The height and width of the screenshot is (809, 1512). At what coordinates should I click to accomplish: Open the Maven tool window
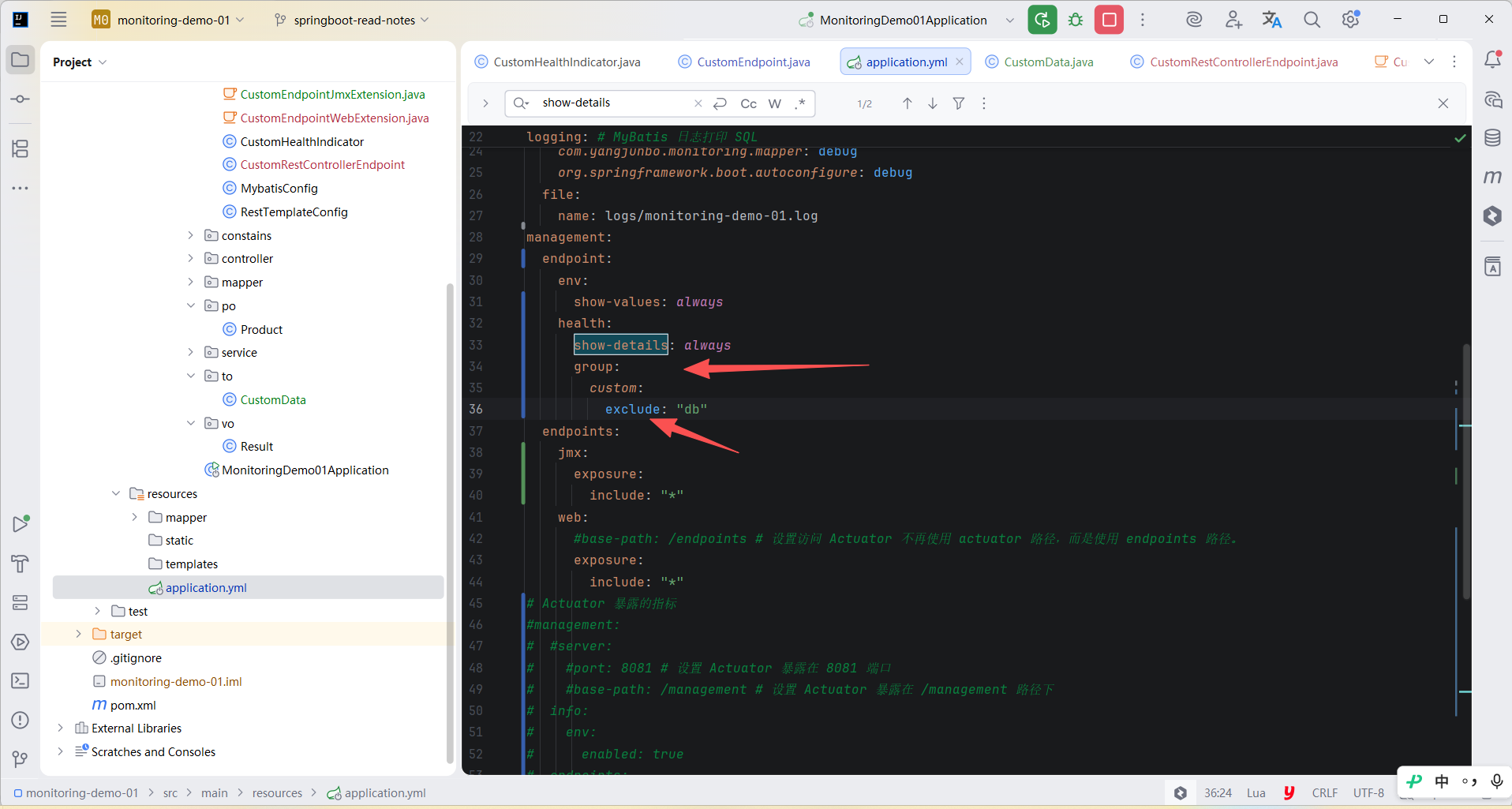click(1492, 177)
